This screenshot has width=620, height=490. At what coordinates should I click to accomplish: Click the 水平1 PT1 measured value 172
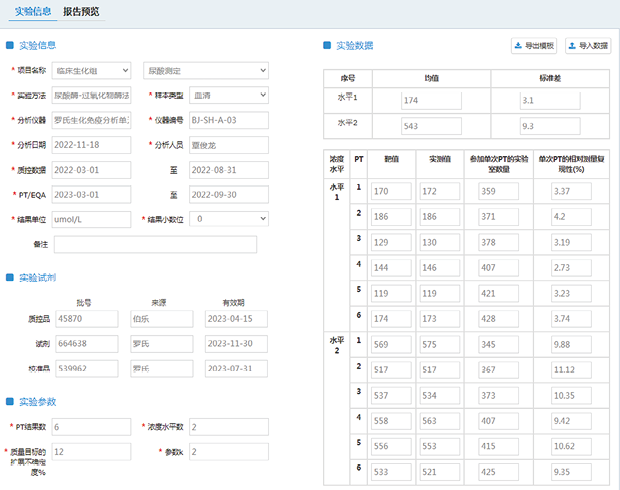[x=440, y=191]
